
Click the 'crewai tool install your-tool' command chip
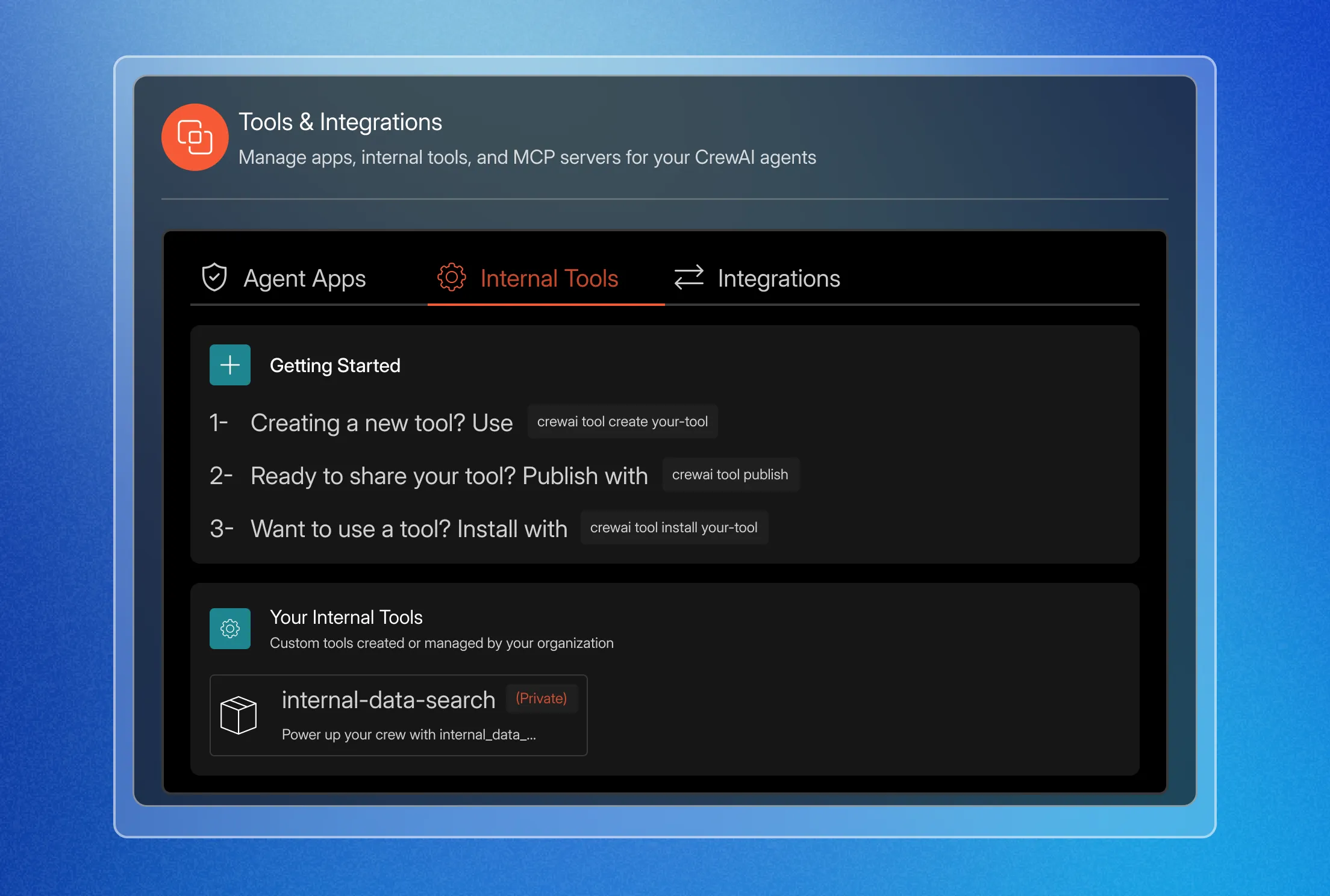coord(673,527)
